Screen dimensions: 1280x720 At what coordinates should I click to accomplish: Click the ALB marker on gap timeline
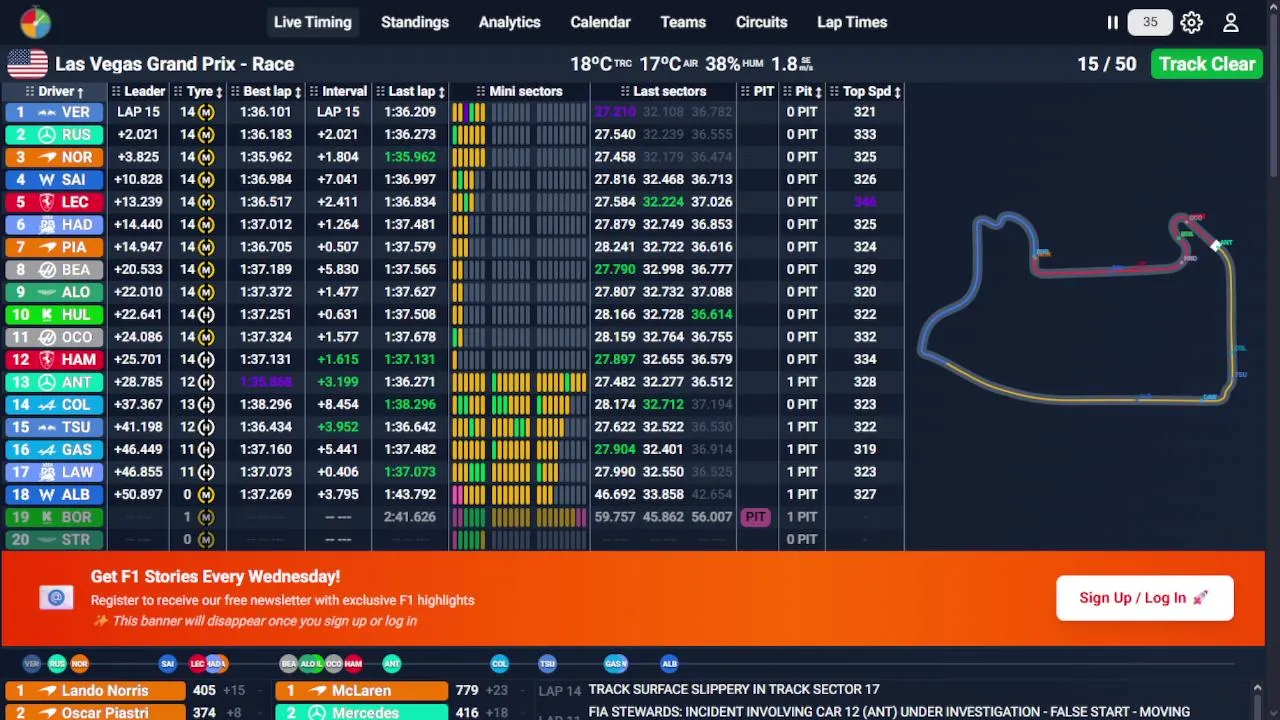pyautogui.click(x=669, y=663)
